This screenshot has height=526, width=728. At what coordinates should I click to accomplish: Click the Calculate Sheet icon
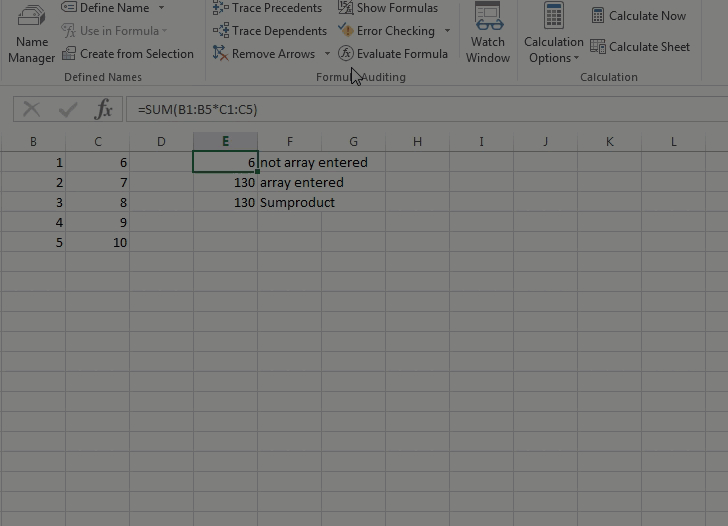tap(598, 46)
